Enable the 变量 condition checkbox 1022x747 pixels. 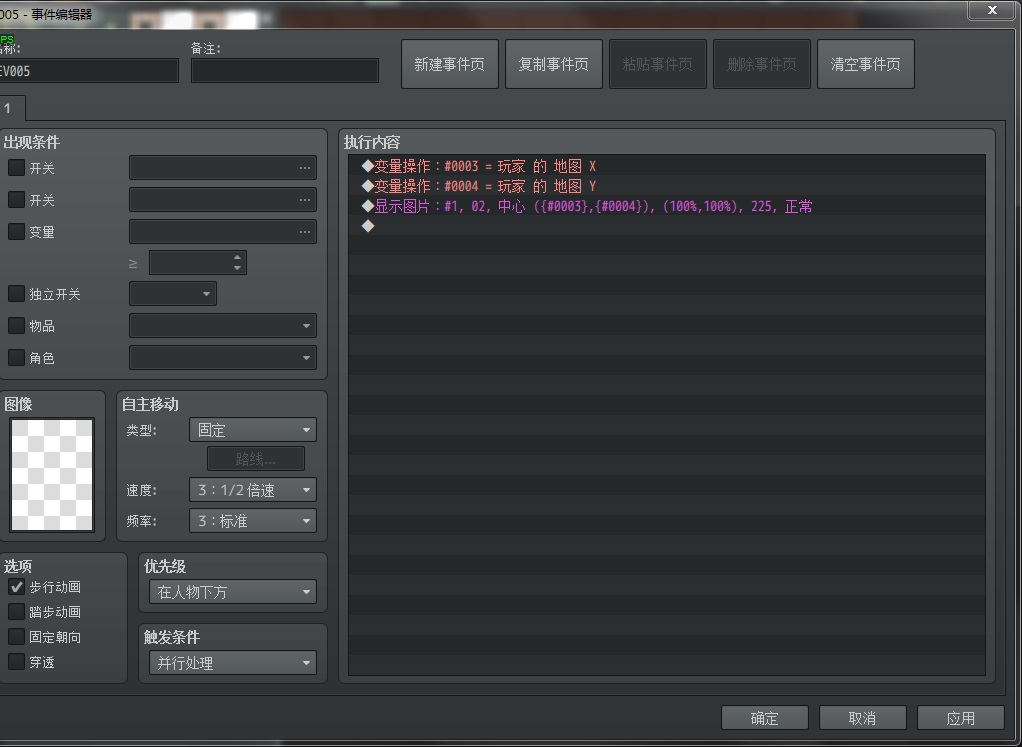tap(16, 231)
